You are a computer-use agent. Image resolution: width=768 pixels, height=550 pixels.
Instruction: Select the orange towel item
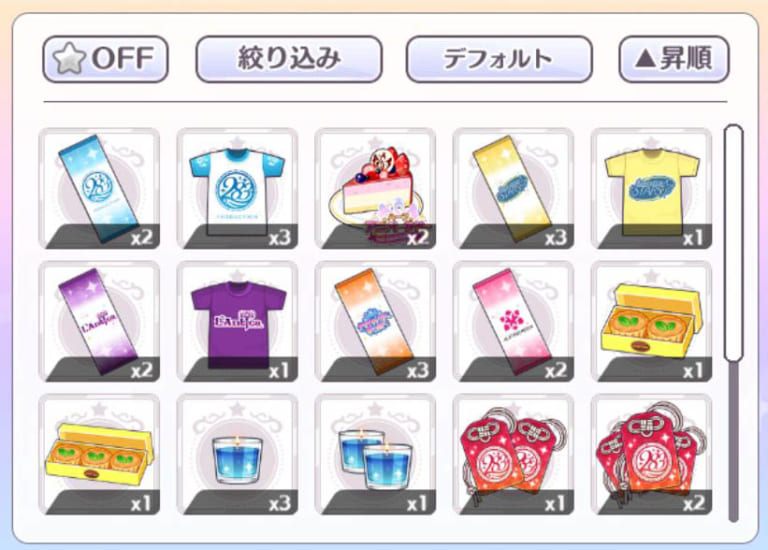point(376,322)
